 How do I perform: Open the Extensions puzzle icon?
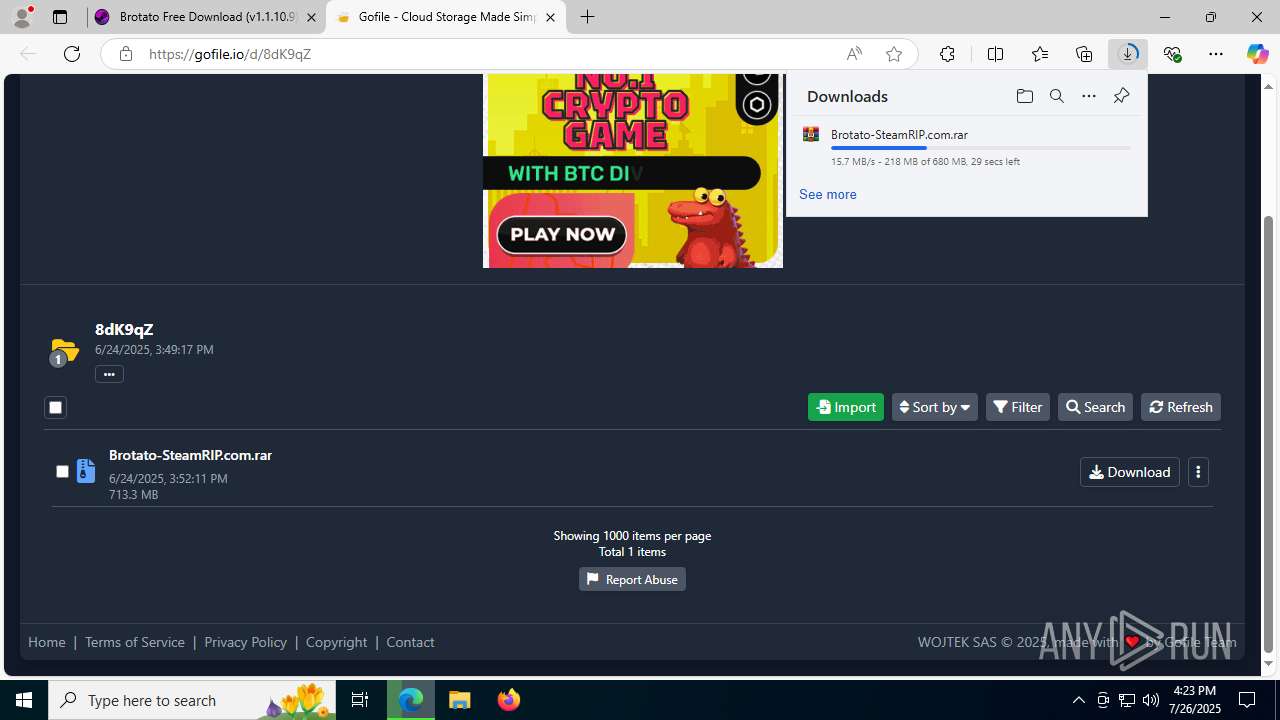point(947,54)
